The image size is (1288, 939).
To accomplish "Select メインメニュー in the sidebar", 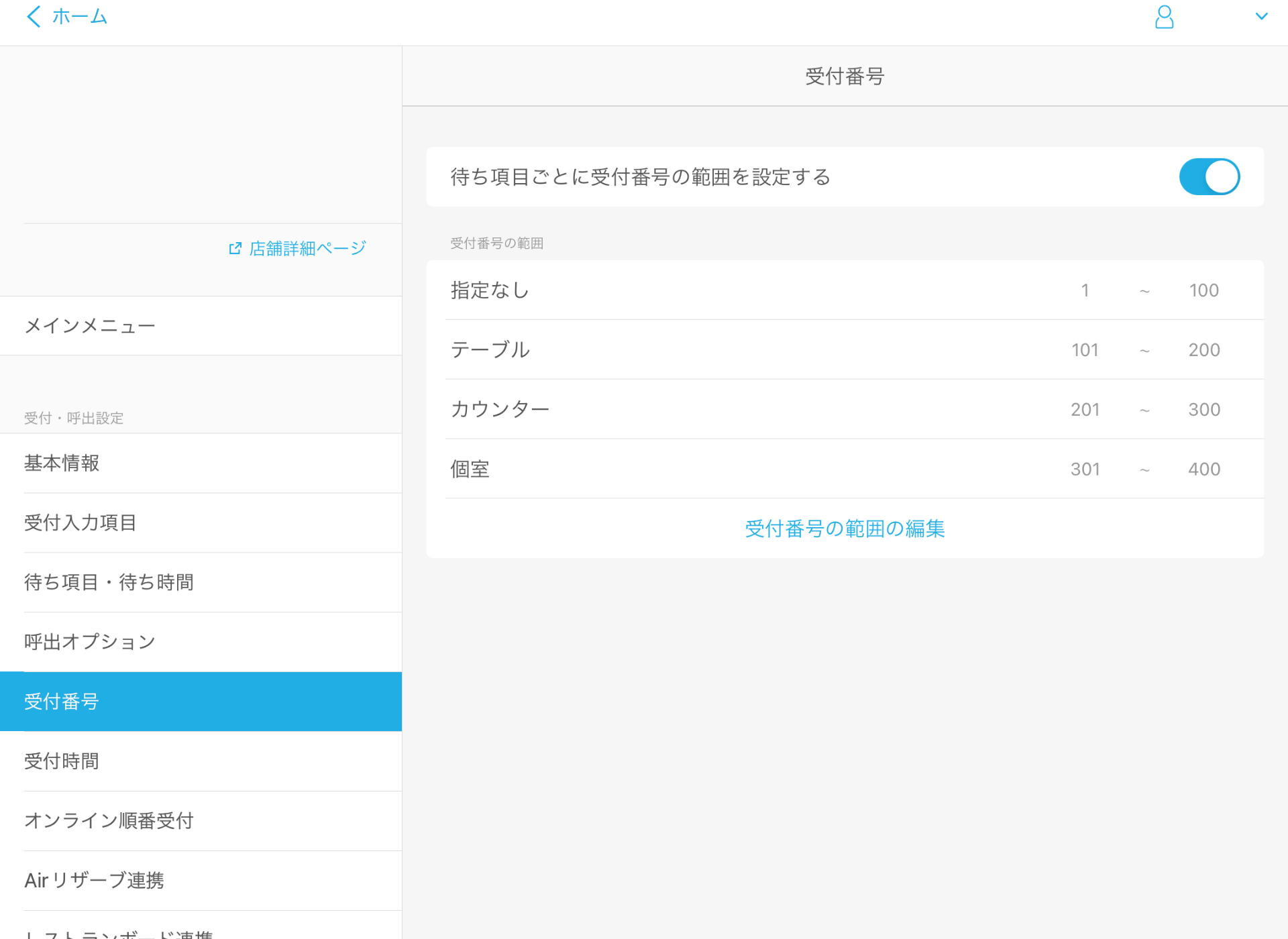I will tap(90, 325).
